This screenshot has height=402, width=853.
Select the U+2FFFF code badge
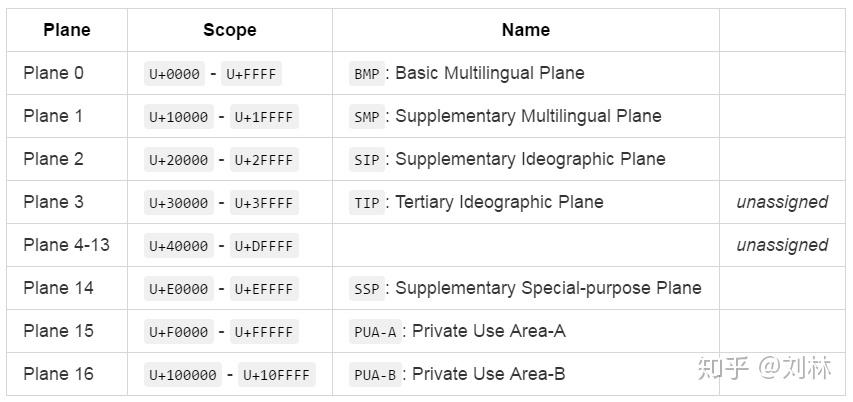263,160
